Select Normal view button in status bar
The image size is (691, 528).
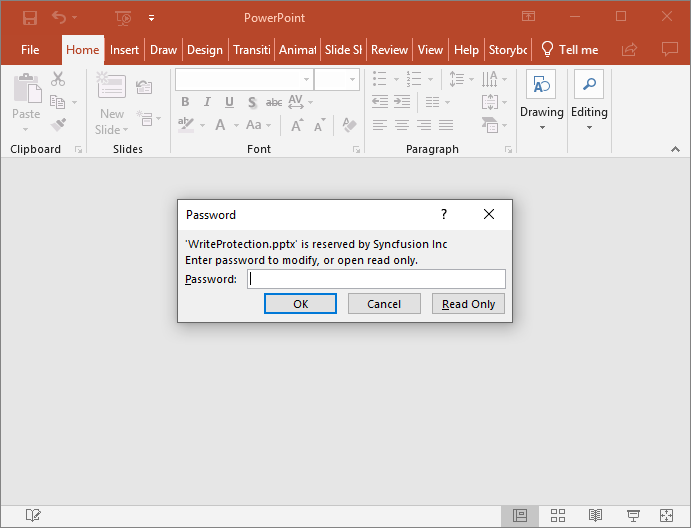point(520,515)
